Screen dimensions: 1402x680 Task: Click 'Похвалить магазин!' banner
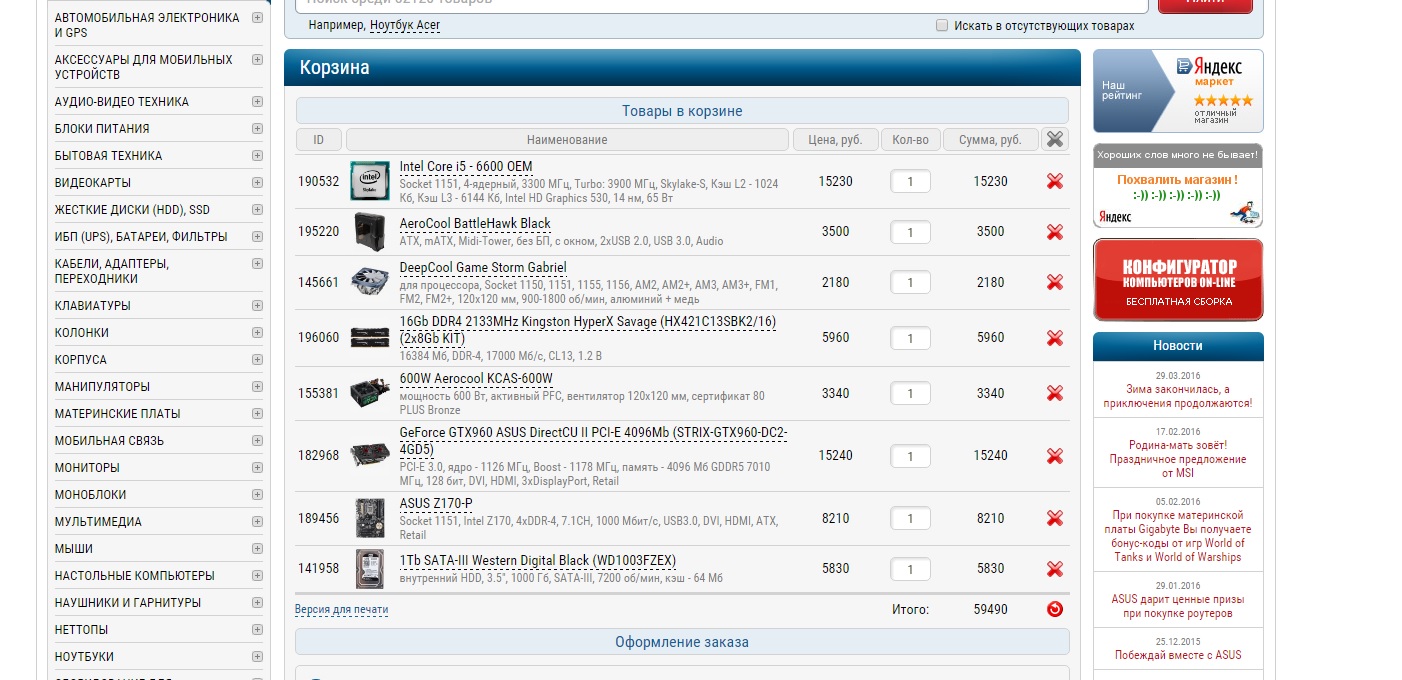click(x=1178, y=186)
